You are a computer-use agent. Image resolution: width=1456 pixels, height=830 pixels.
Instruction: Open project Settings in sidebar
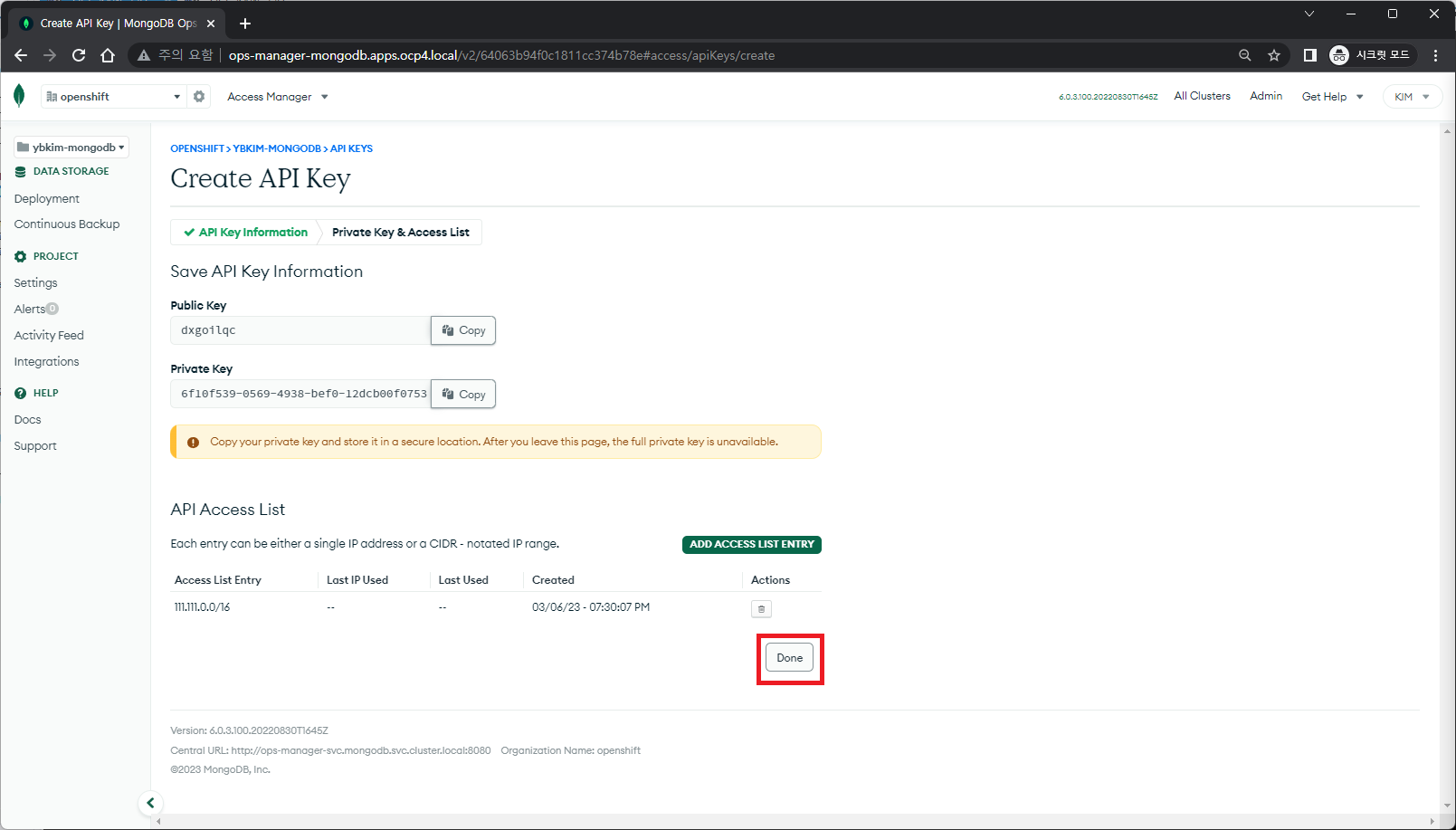[x=35, y=283]
